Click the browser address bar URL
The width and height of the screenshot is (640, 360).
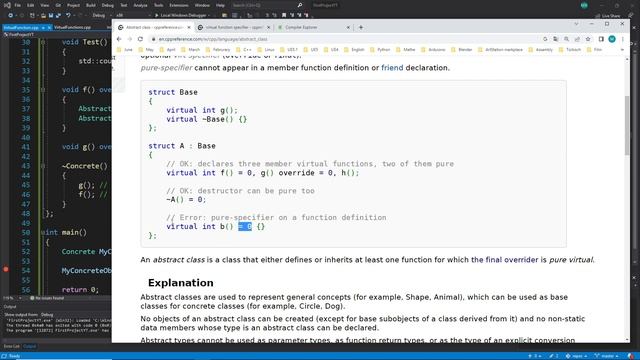pyautogui.click(x=213, y=39)
